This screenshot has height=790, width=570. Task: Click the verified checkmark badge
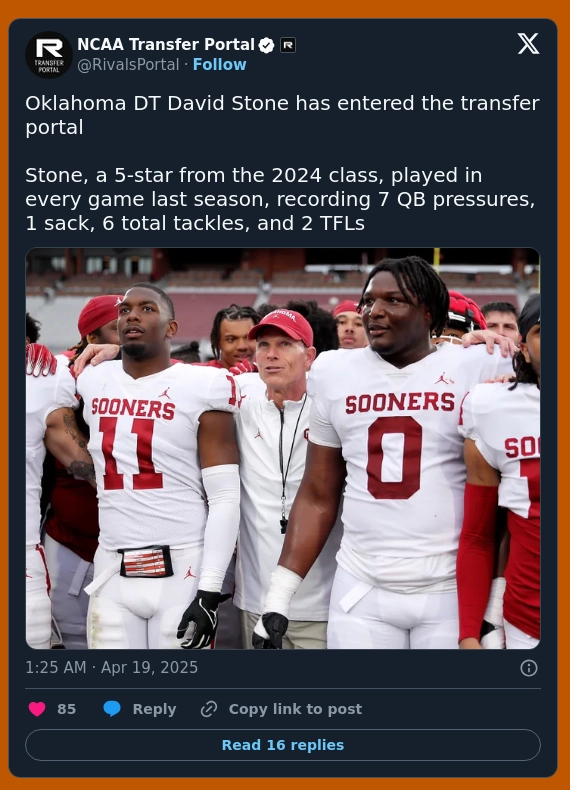(x=266, y=45)
